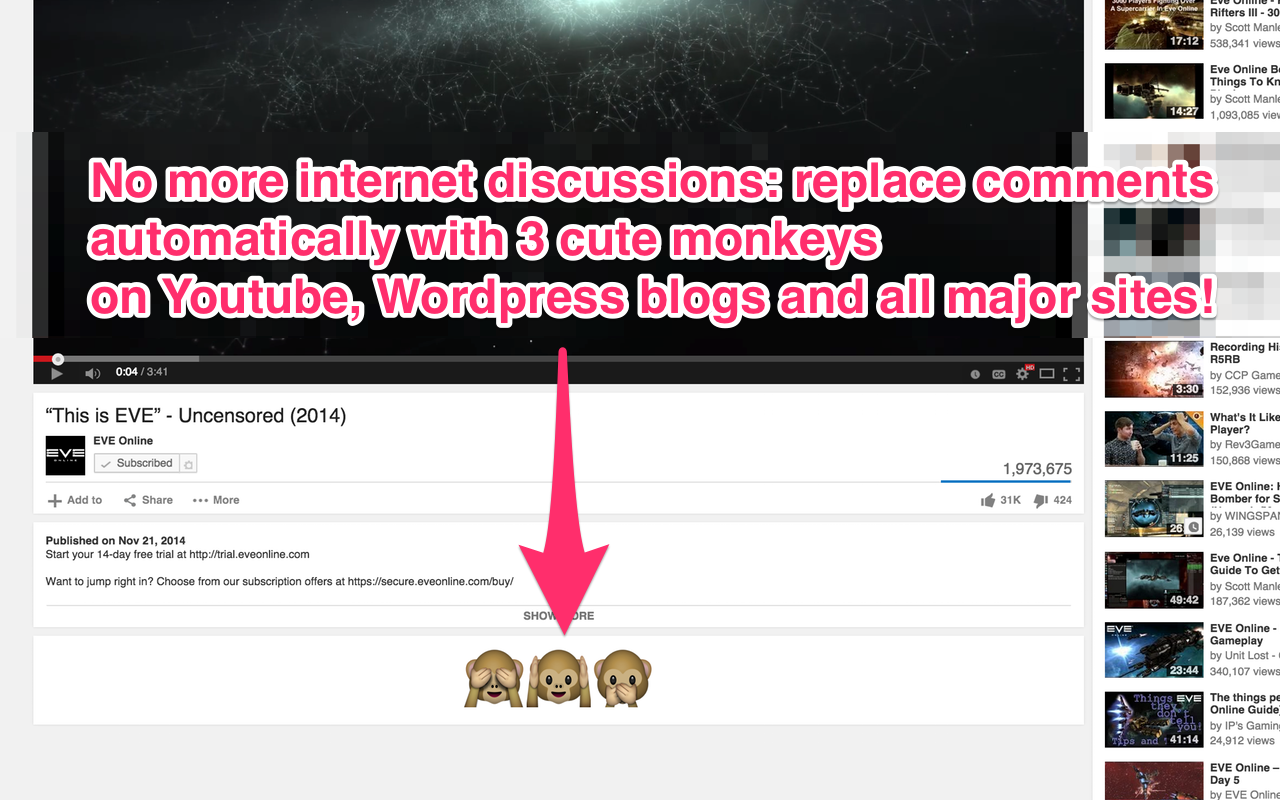The height and width of the screenshot is (800, 1280).
Task: Click the Share button
Action: point(148,500)
